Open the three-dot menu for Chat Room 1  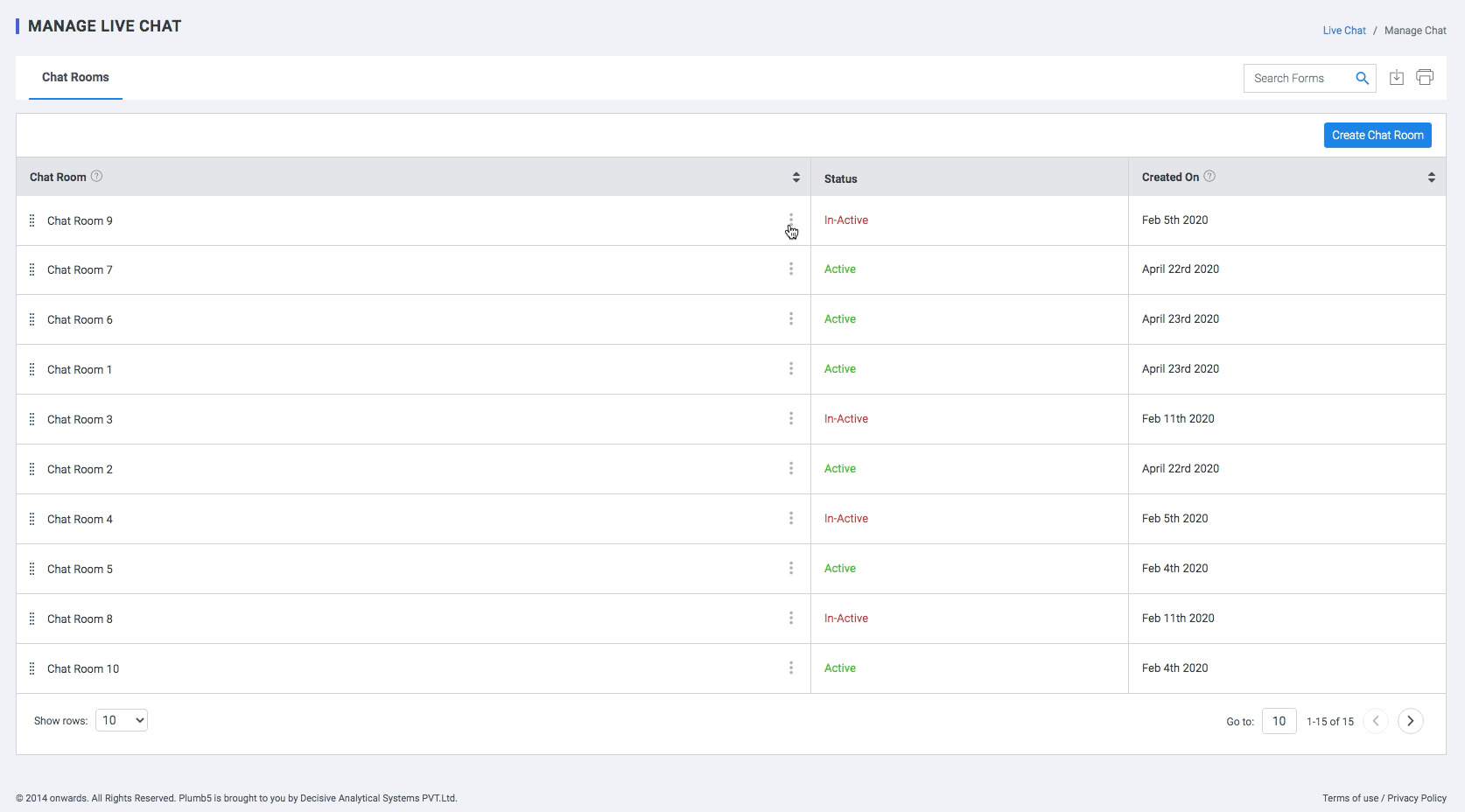791,368
